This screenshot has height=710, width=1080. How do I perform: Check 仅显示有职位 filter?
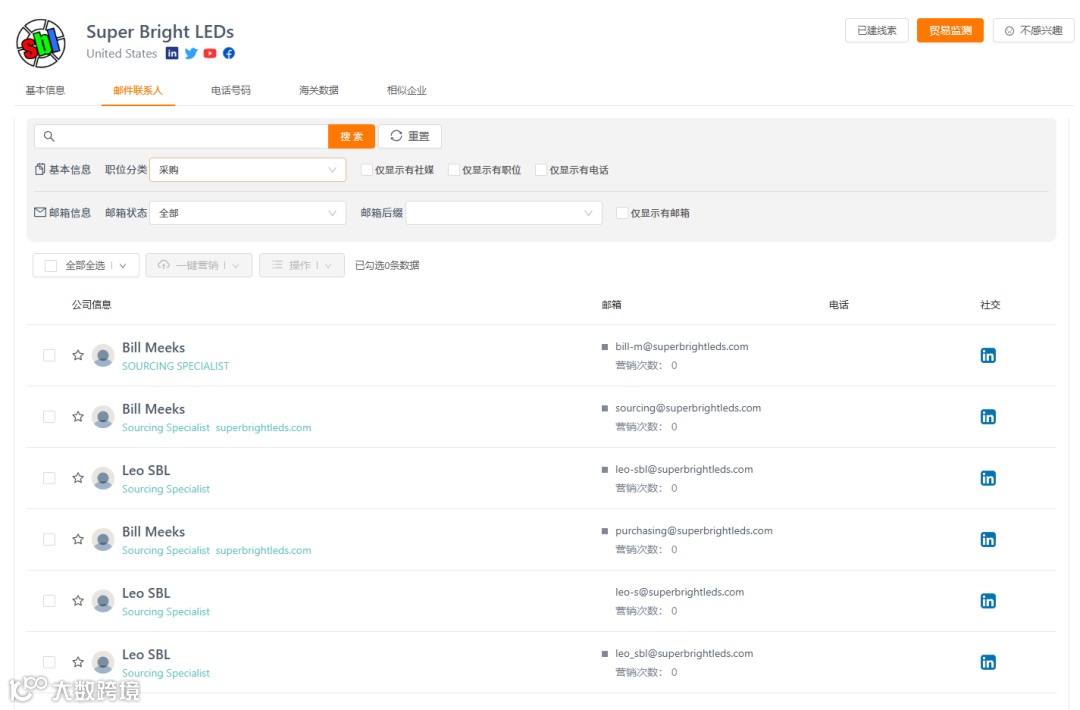pos(454,170)
